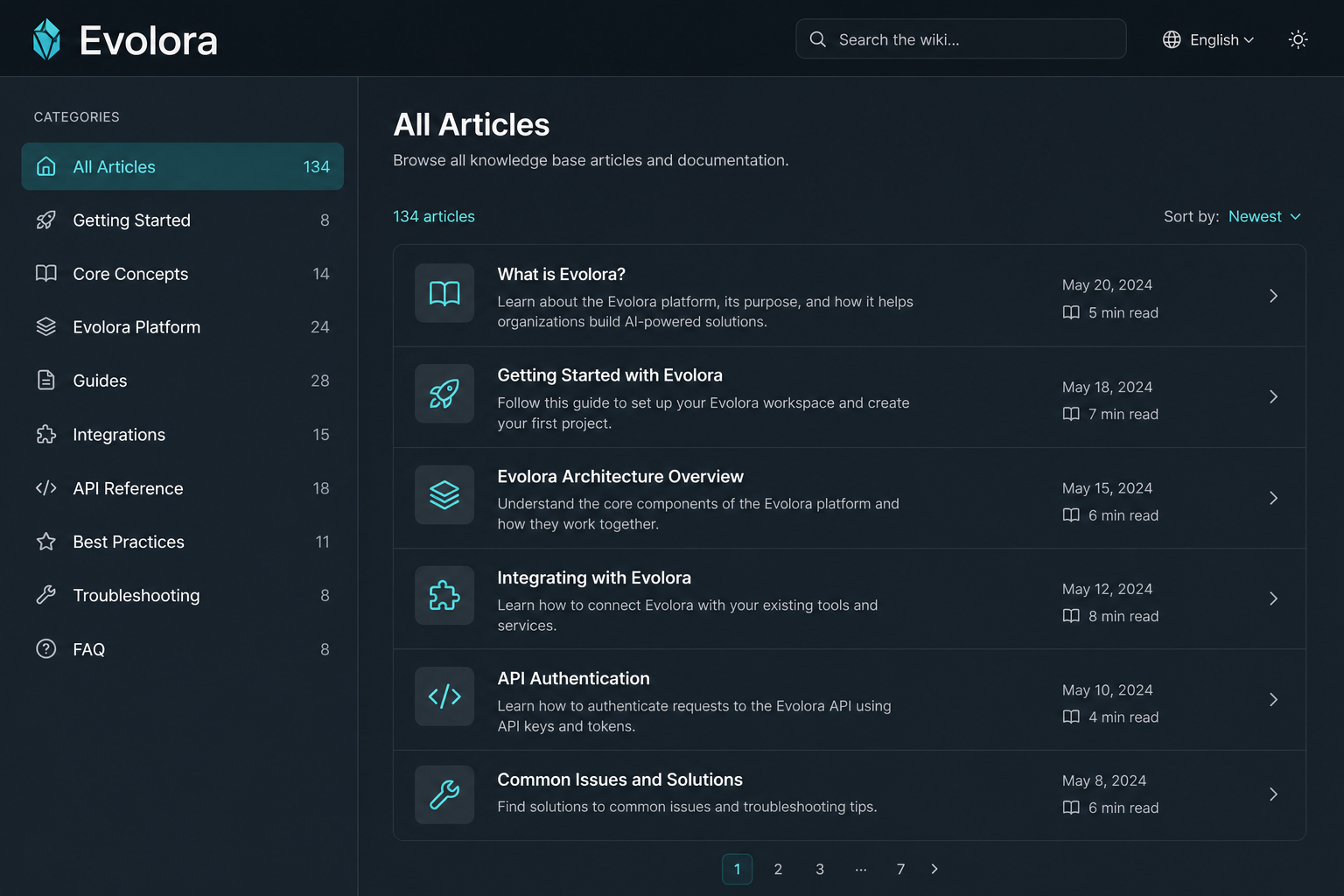Open Sort by Newest dropdown
Image resolution: width=1344 pixels, height=896 pixels.
(x=1264, y=216)
